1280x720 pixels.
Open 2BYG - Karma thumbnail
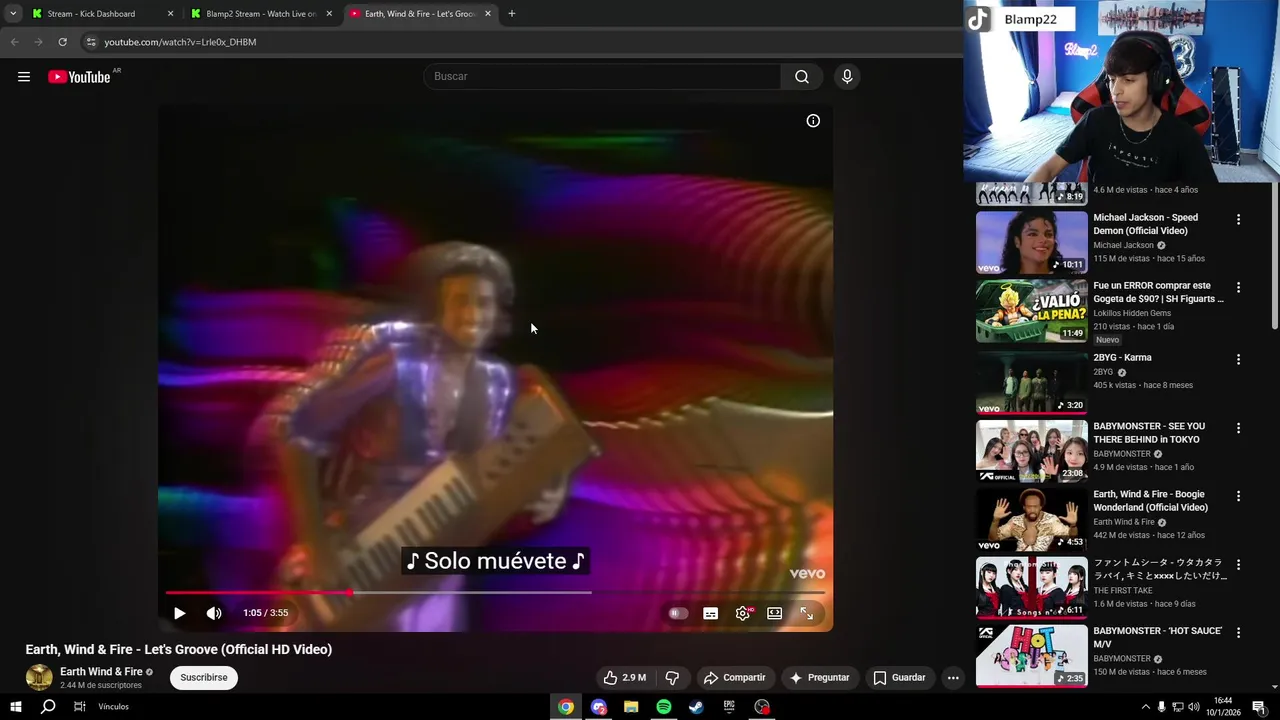[1032, 382]
